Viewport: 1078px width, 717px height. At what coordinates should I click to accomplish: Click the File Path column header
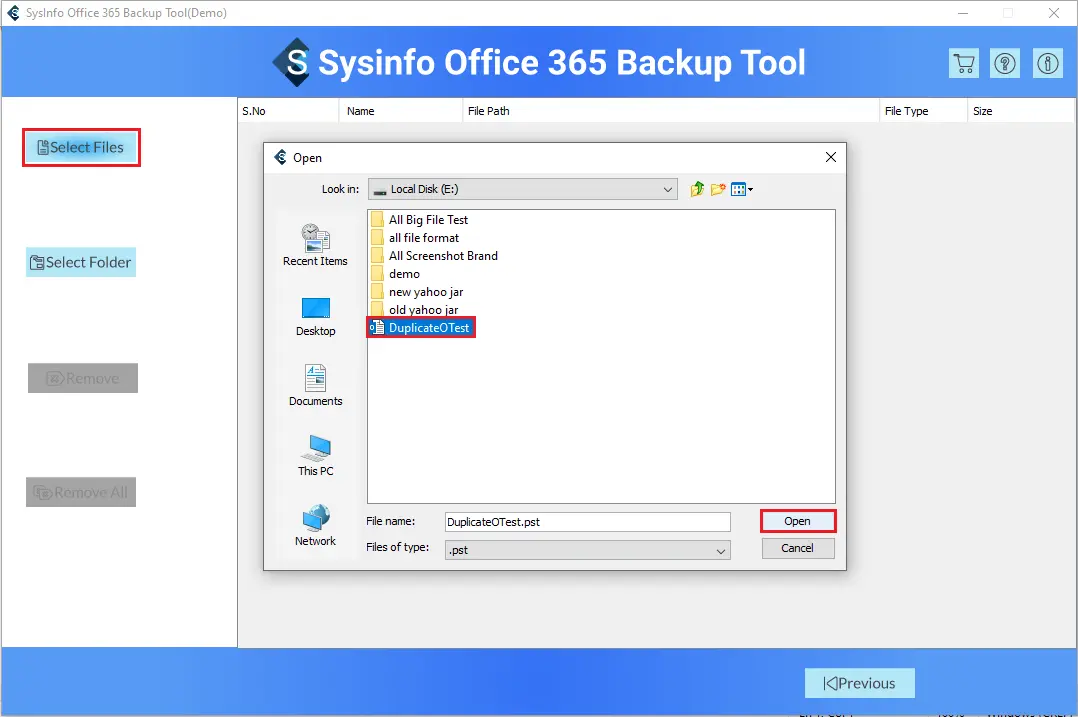tap(671, 111)
